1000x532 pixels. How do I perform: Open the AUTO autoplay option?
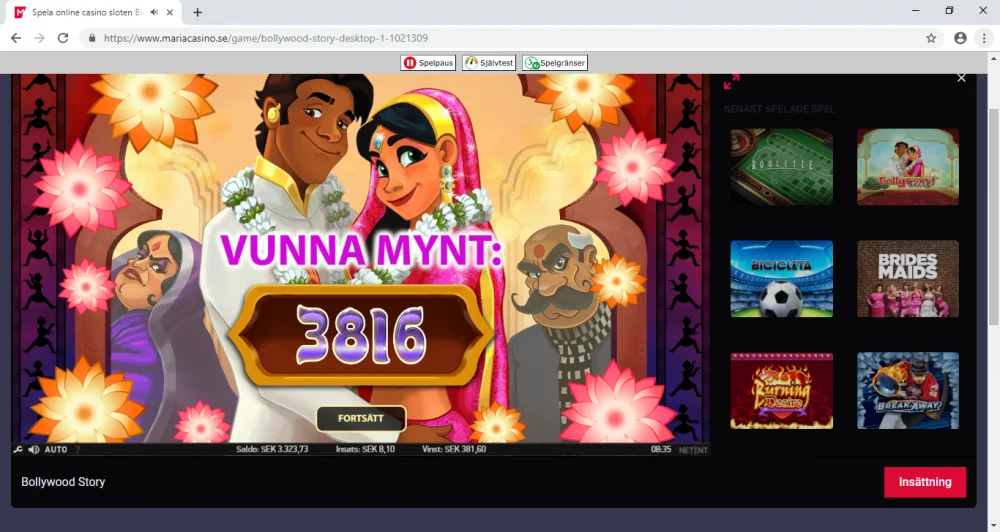pos(56,450)
